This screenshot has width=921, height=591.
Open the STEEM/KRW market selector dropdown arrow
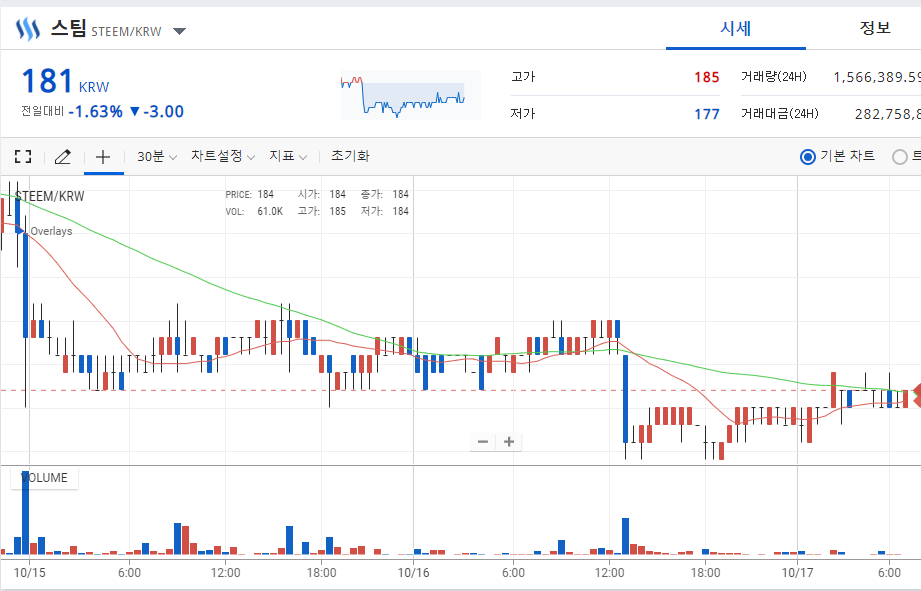180,31
